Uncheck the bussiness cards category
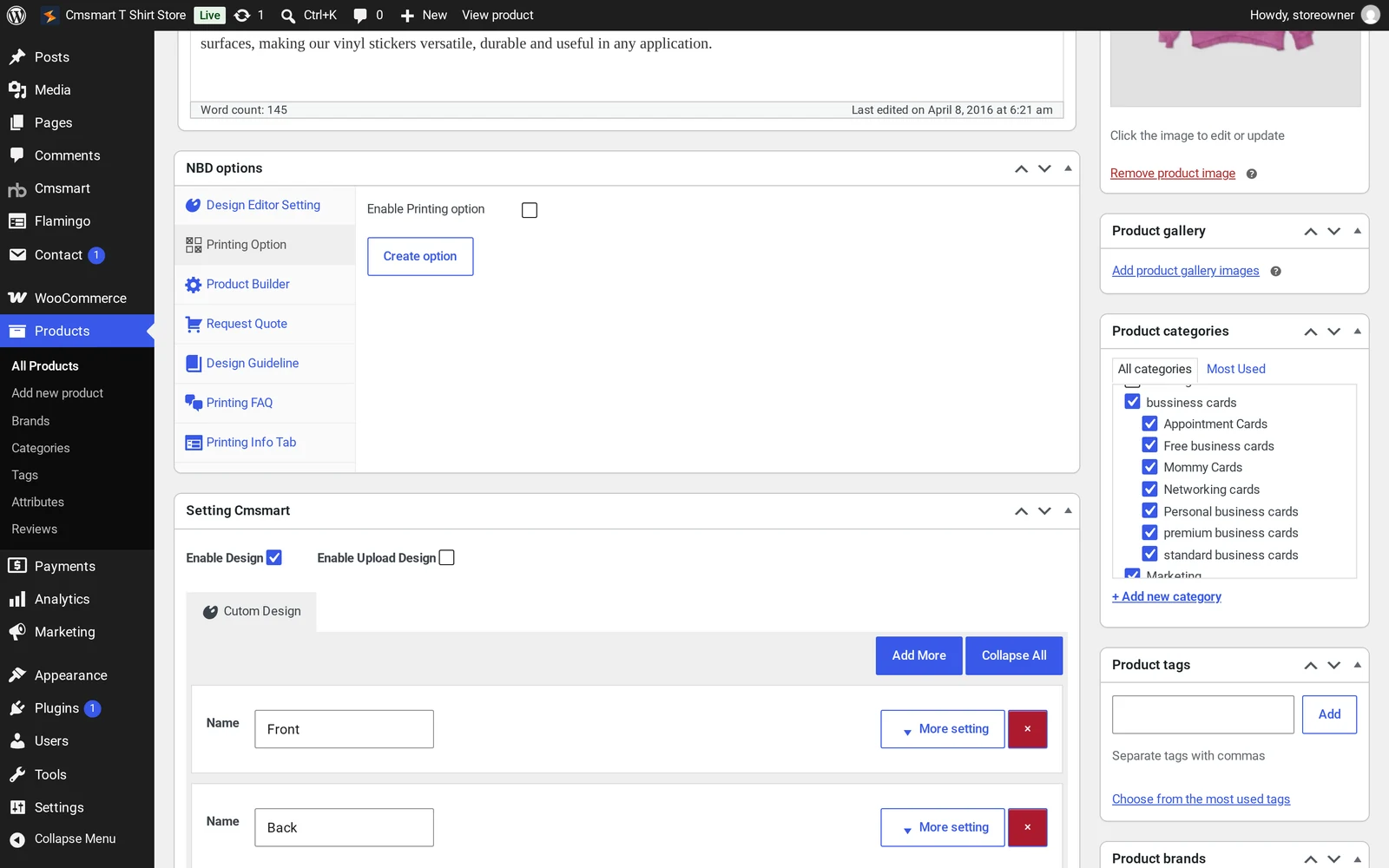 pyautogui.click(x=1132, y=401)
